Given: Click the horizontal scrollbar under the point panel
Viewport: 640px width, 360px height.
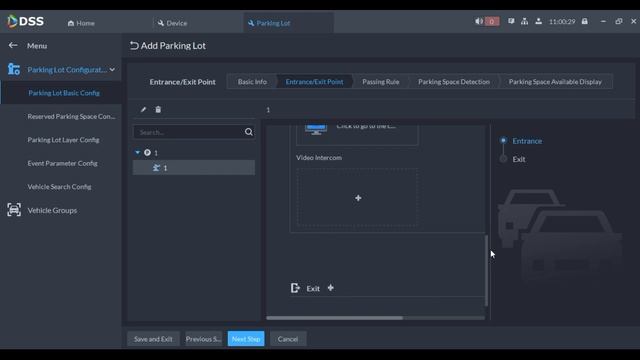Looking at the screenshot, I should (334, 318).
